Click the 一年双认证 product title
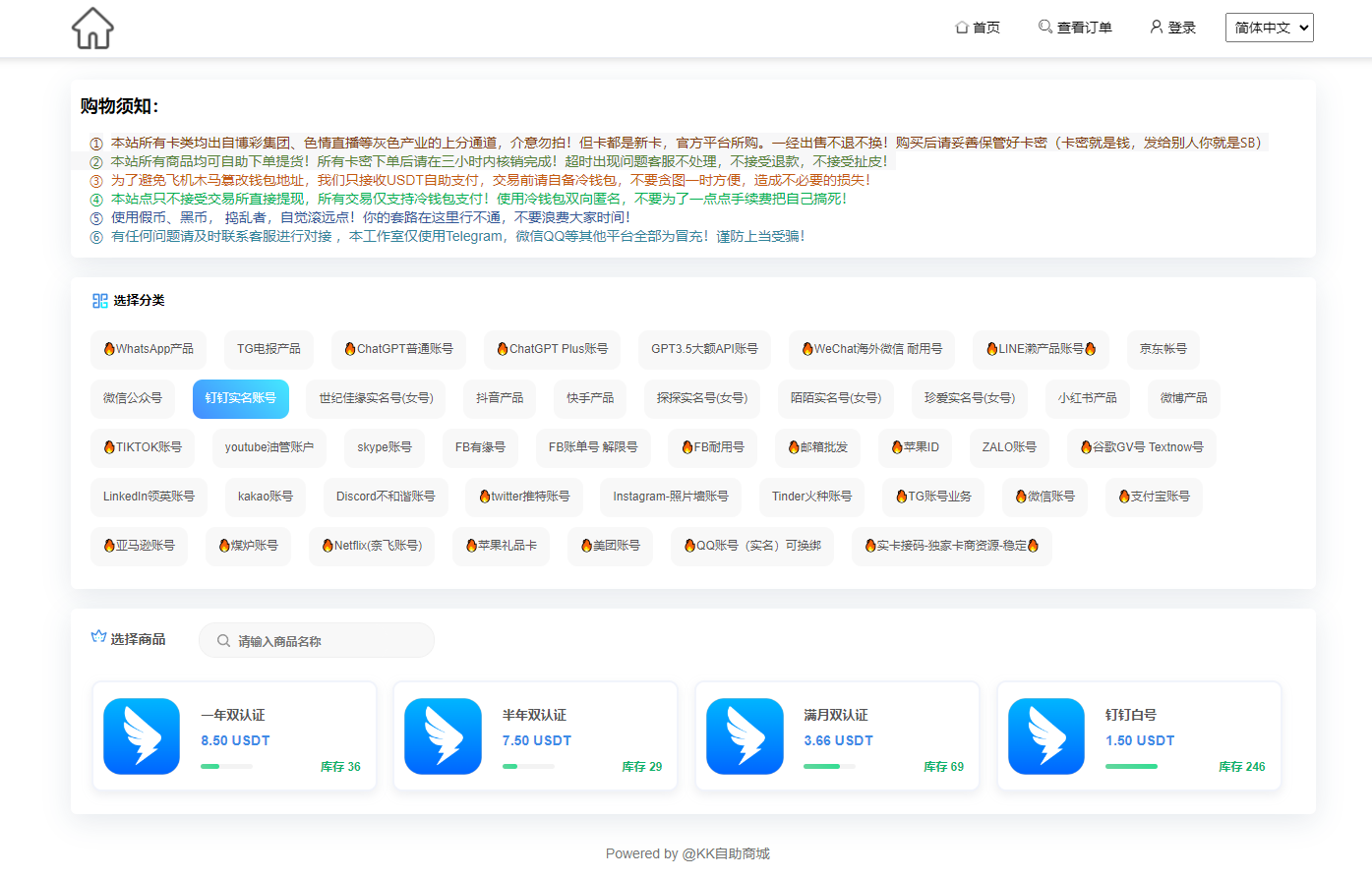This screenshot has height=879, width=1372. click(233, 715)
